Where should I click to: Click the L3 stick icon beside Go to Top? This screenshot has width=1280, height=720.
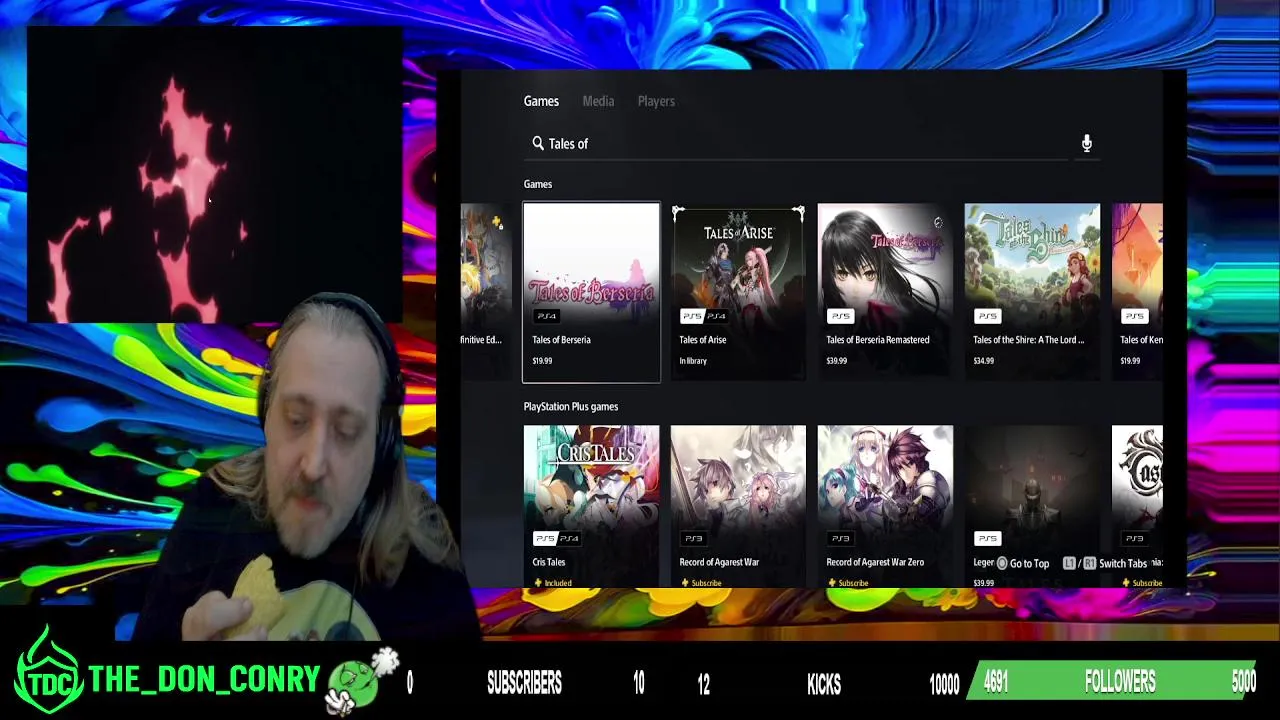[x=1002, y=564]
